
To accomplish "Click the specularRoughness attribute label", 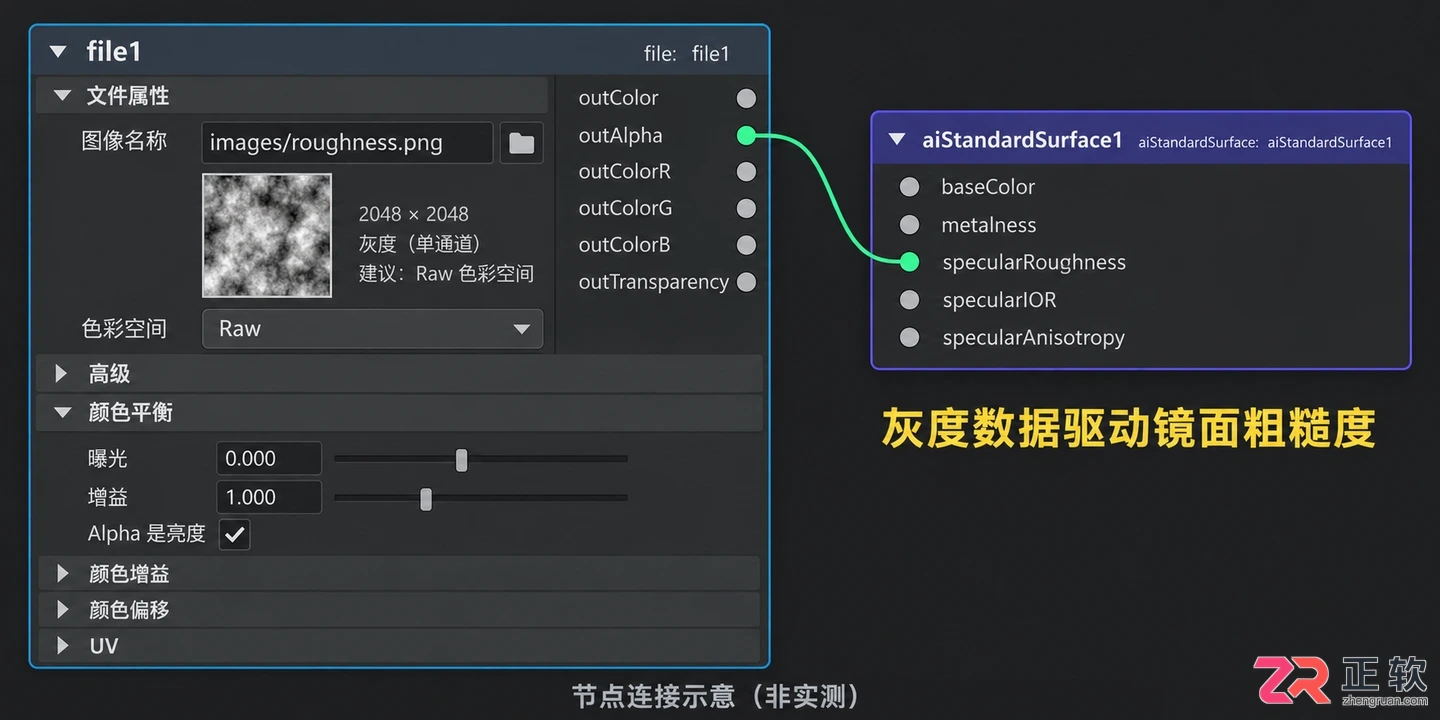I will pyautogui.click(x=1034, y=262).
